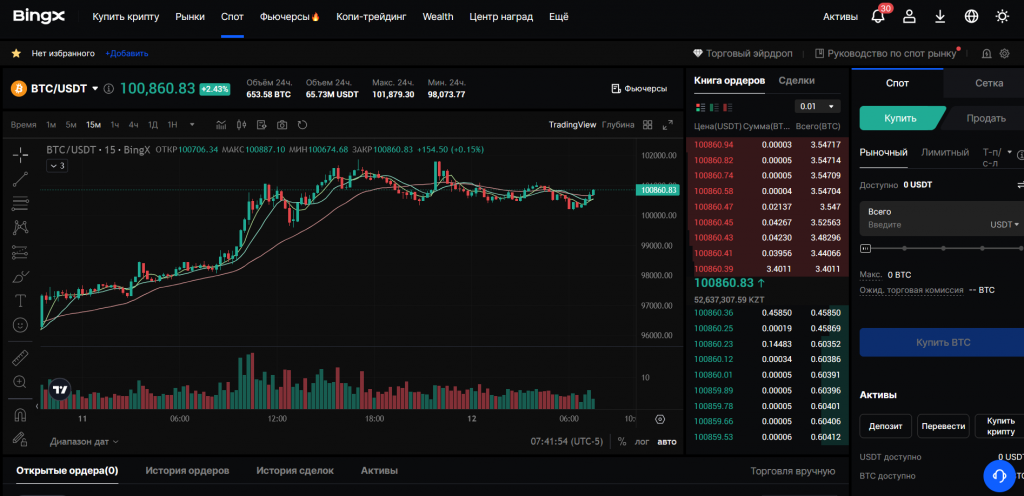Select the ruler measure tool

pyautogui.click(x=20, y=357)
